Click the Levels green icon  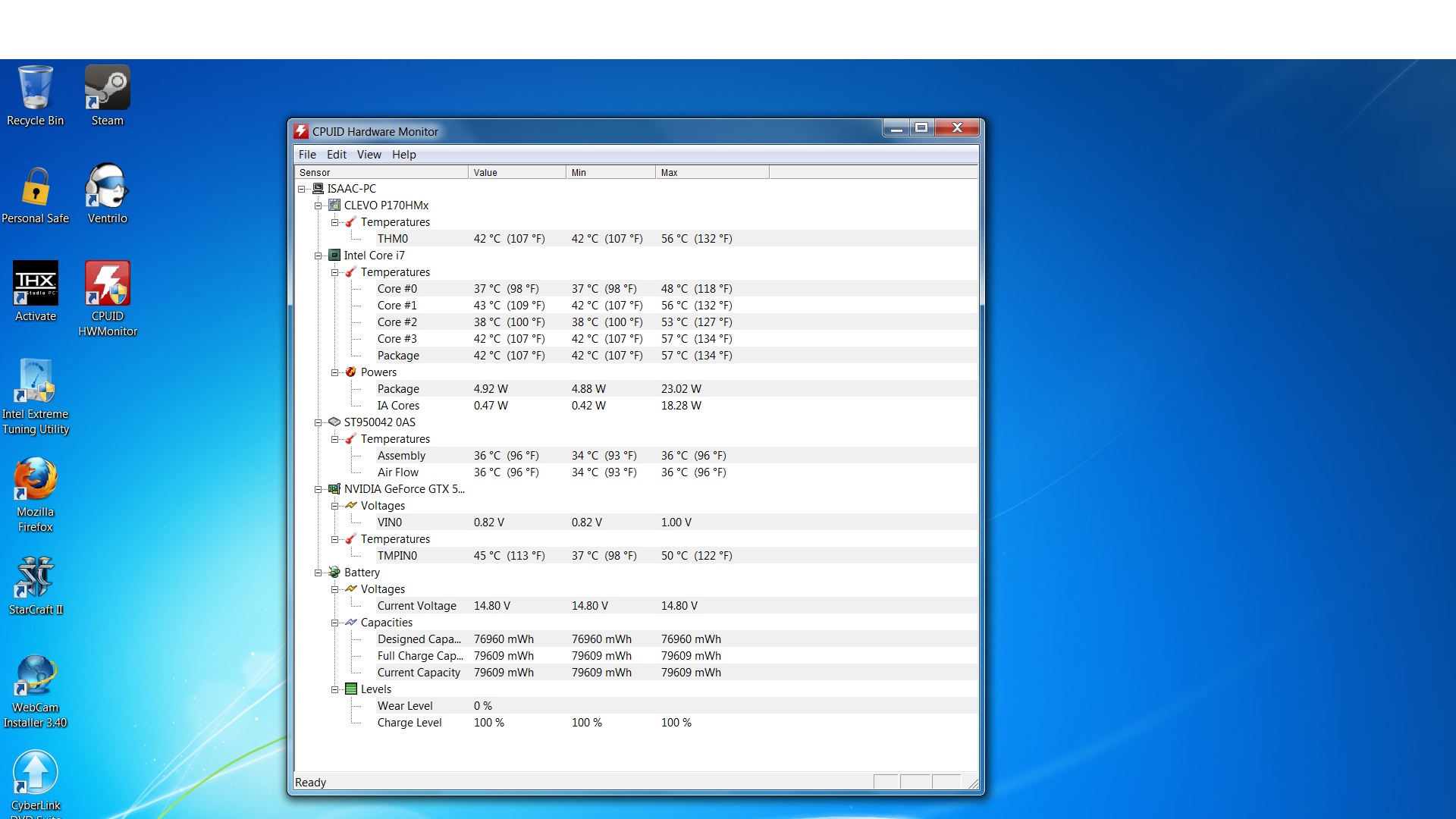coord(351,689)
